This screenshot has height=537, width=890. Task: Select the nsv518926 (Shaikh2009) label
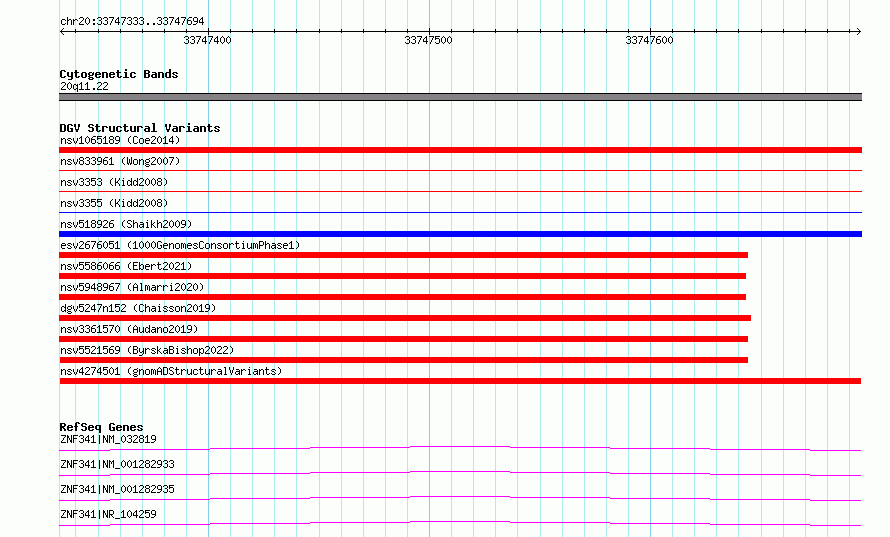(126, 224)
